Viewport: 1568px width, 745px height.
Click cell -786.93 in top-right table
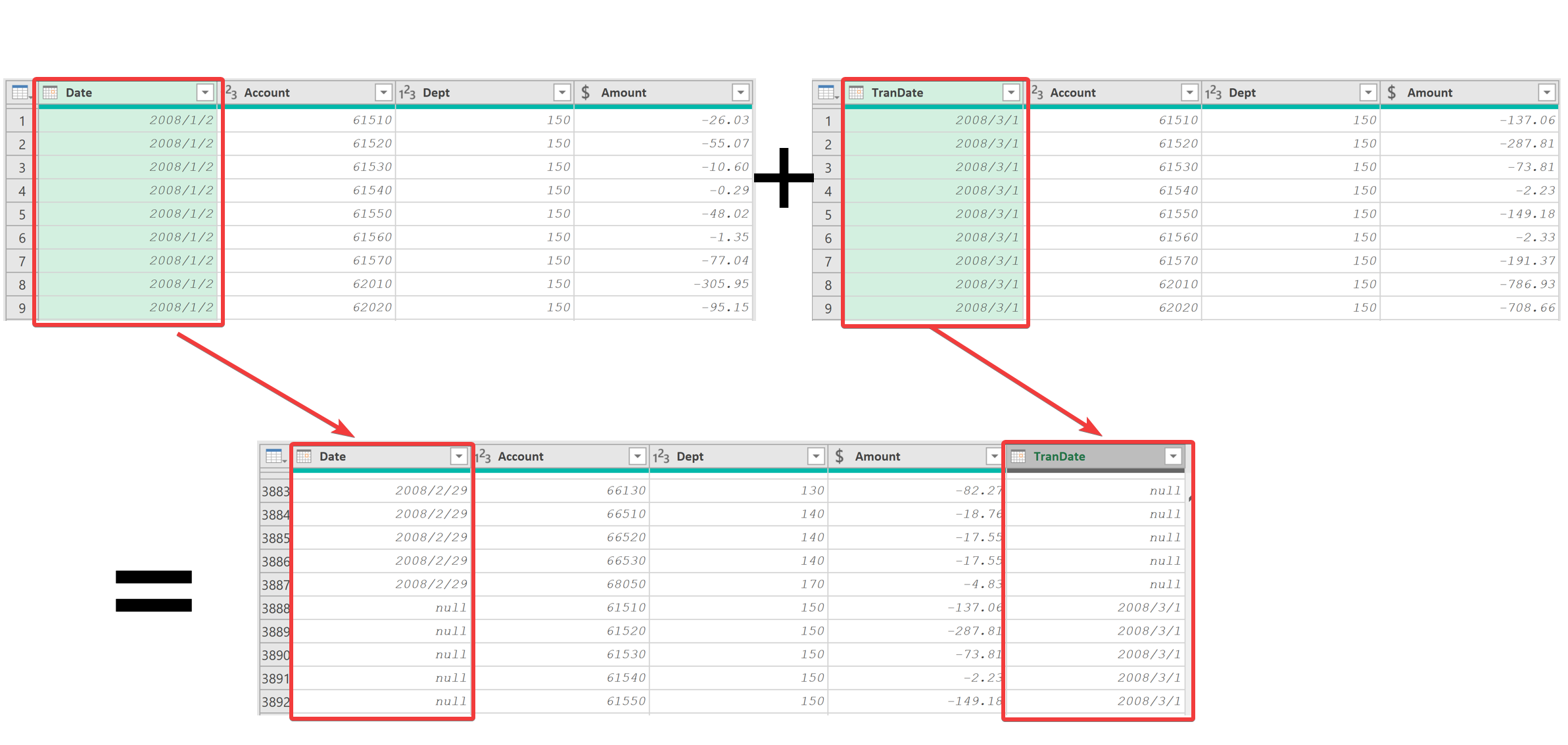point(1527,284)
